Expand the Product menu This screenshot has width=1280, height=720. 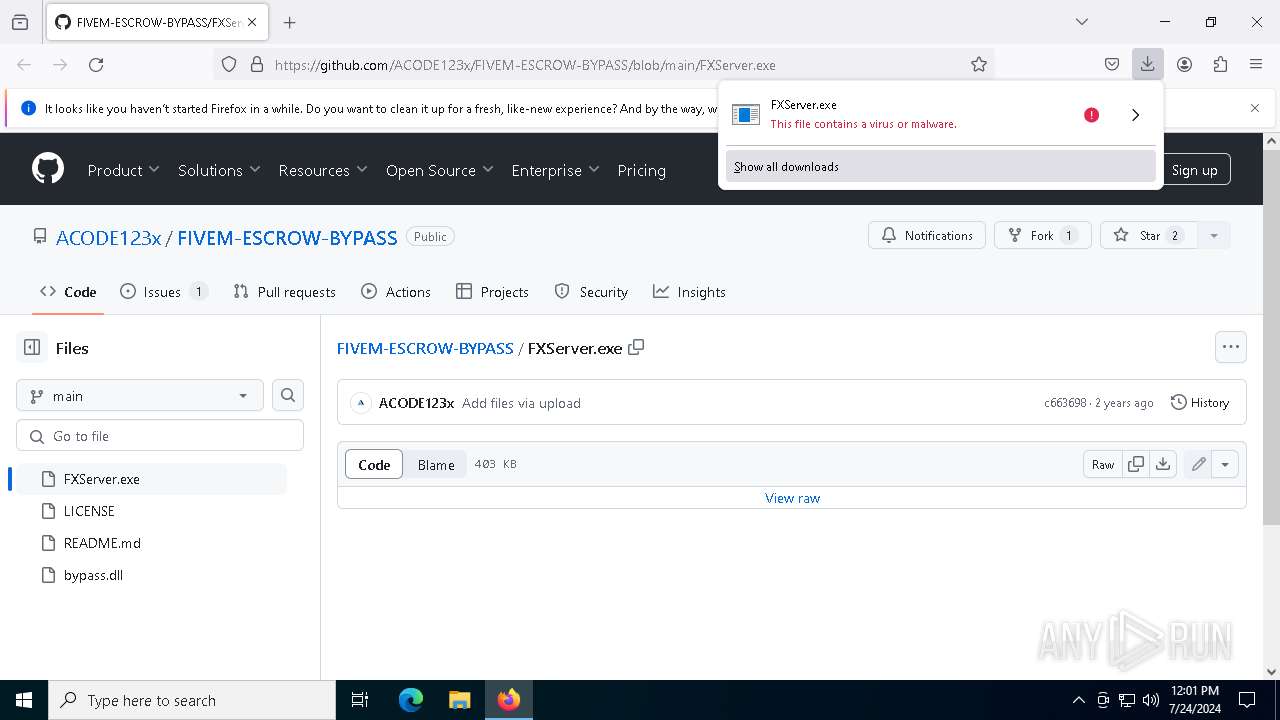coord(123,170)
